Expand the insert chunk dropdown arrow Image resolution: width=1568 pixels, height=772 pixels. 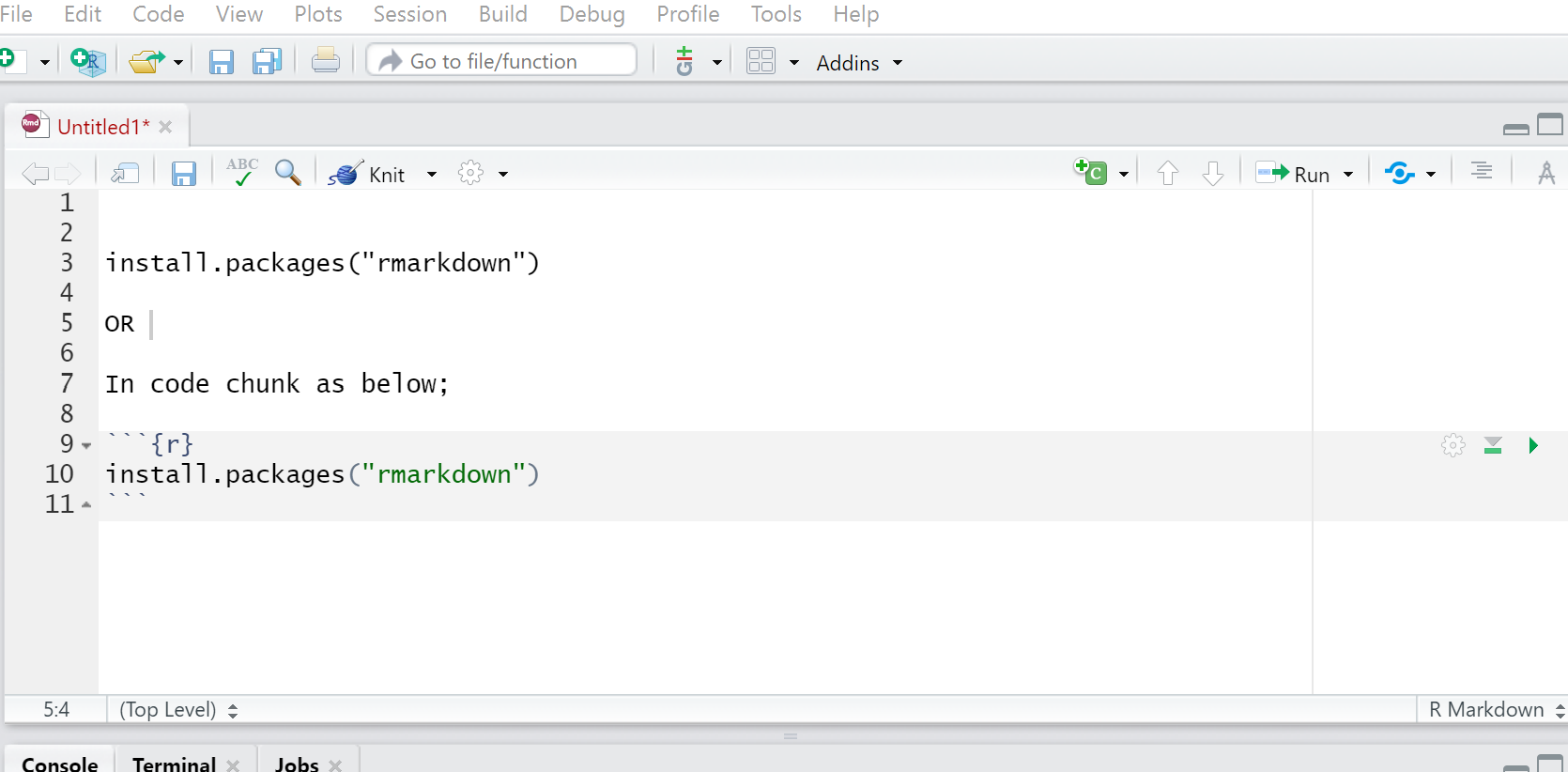1124,175
